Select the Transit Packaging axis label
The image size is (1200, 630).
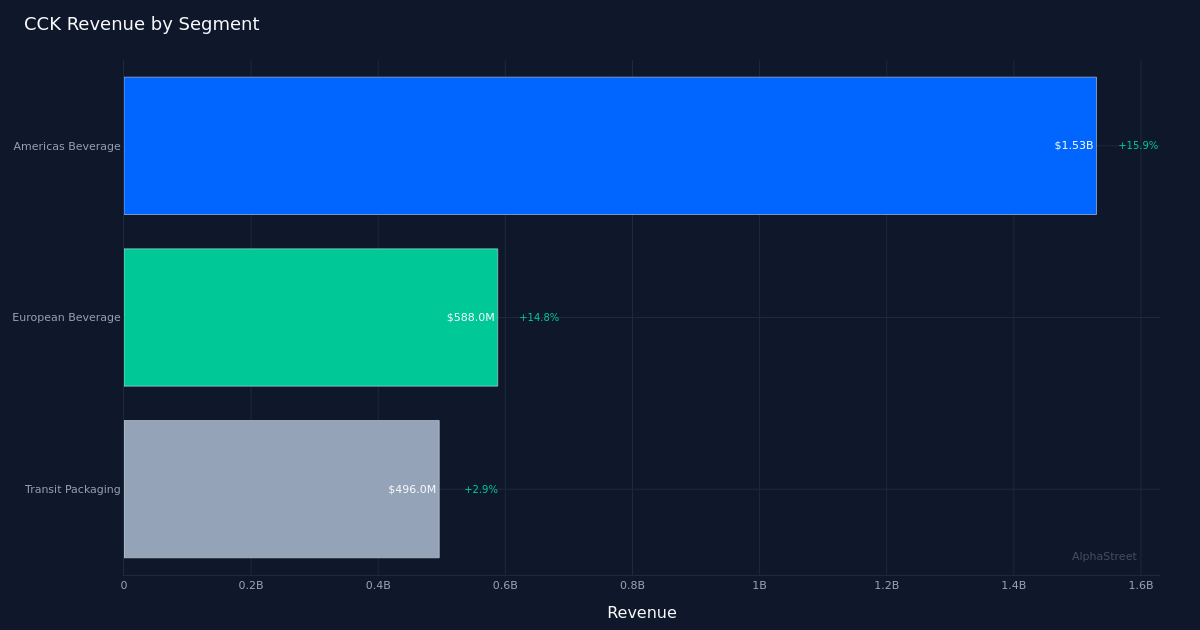click(x=72, y=489)
